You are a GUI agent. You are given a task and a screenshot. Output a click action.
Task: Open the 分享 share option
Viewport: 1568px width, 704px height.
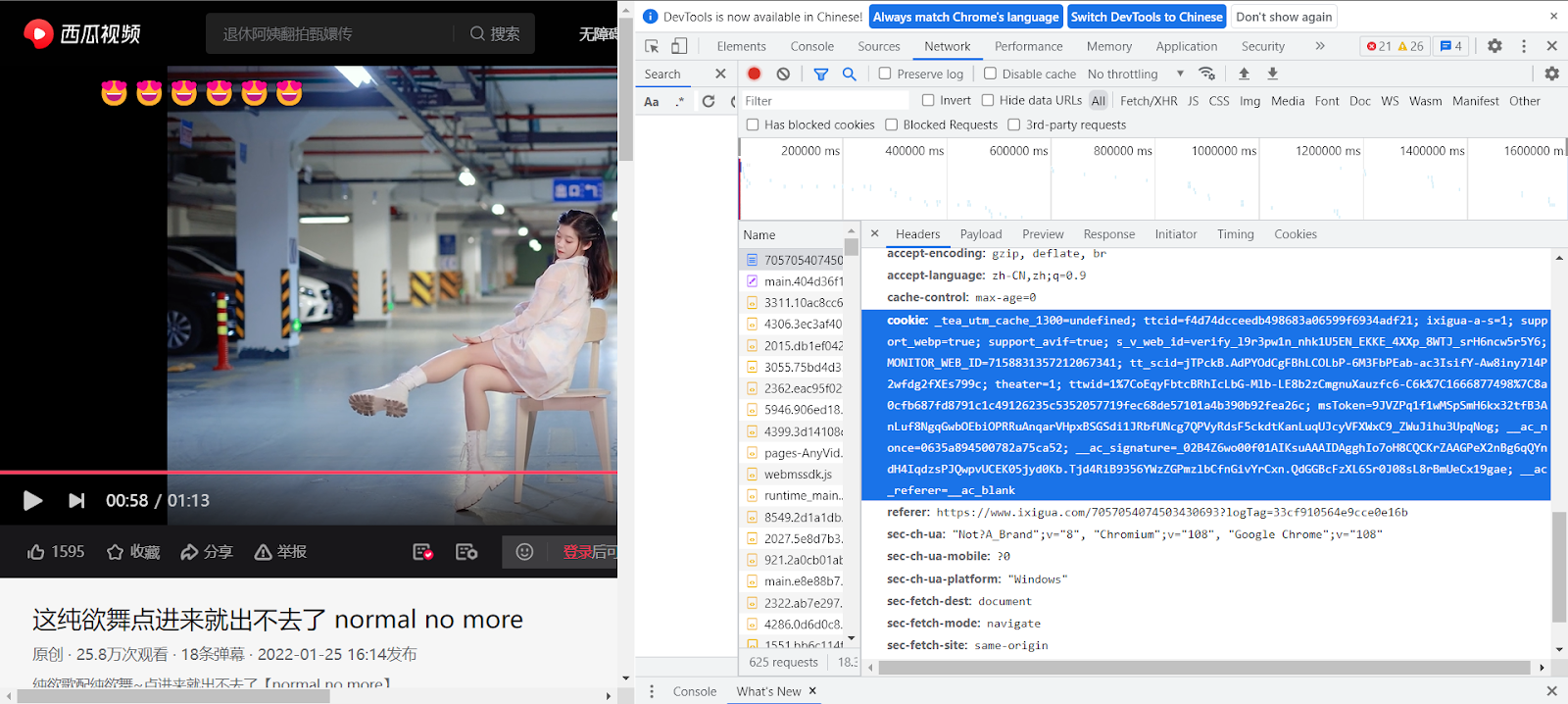point(206,552)
